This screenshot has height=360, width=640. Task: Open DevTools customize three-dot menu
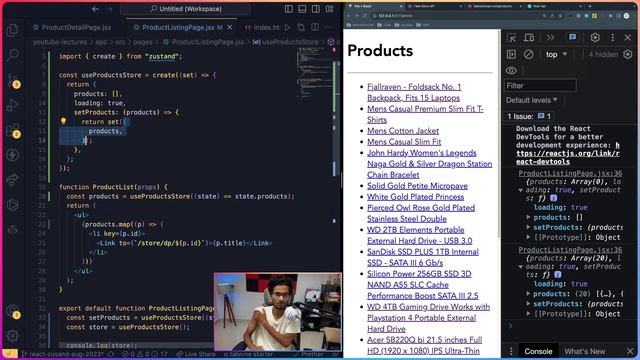click(612, 38)
